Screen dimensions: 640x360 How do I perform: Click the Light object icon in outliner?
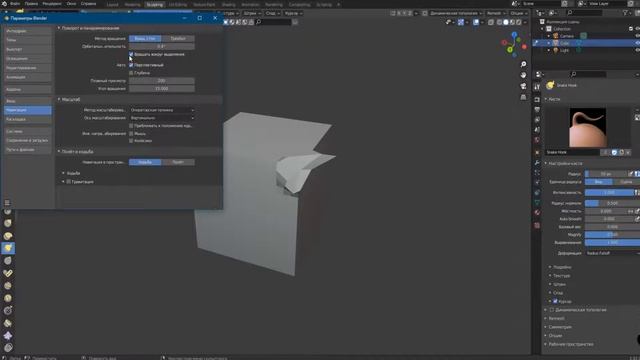pos(556,50)
